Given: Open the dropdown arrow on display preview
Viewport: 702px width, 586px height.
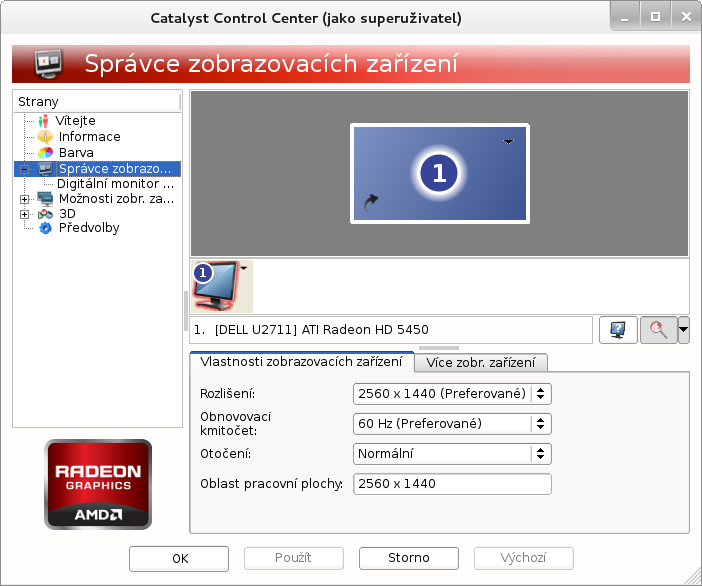Looking at the screenshot, I should coord(508,142).
